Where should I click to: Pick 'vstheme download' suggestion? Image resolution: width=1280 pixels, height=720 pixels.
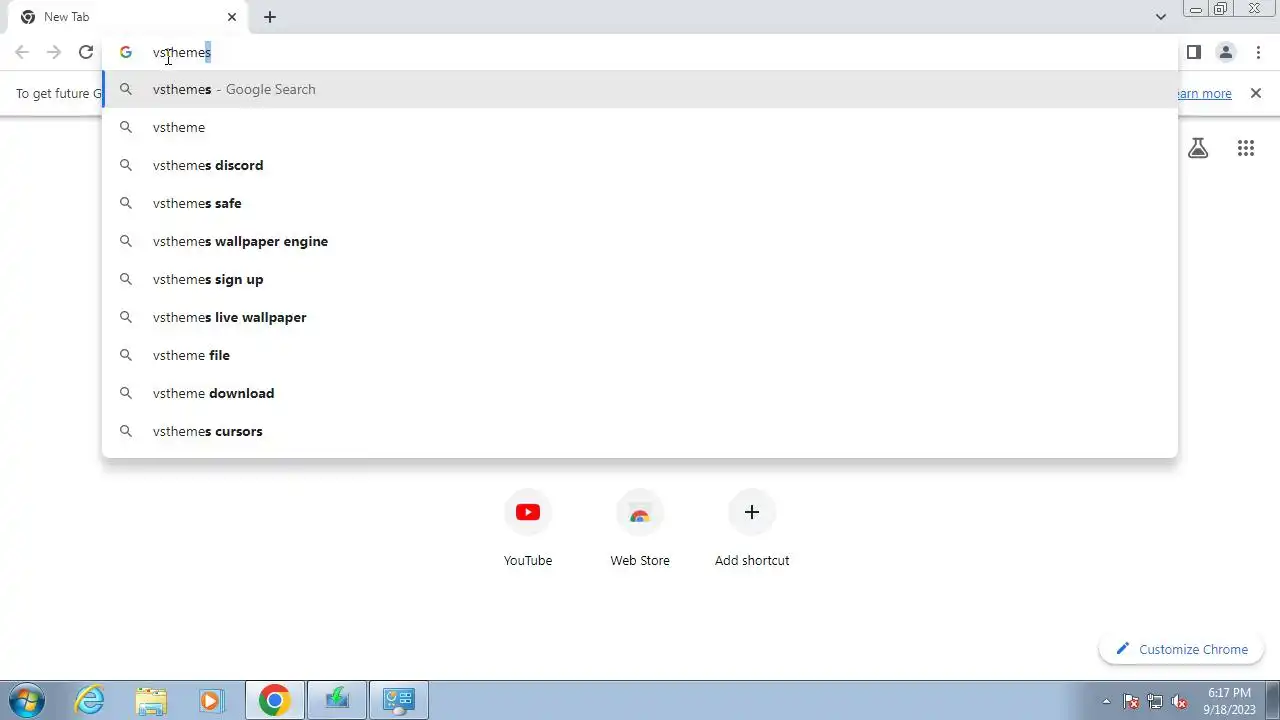(x=640, y=393)
